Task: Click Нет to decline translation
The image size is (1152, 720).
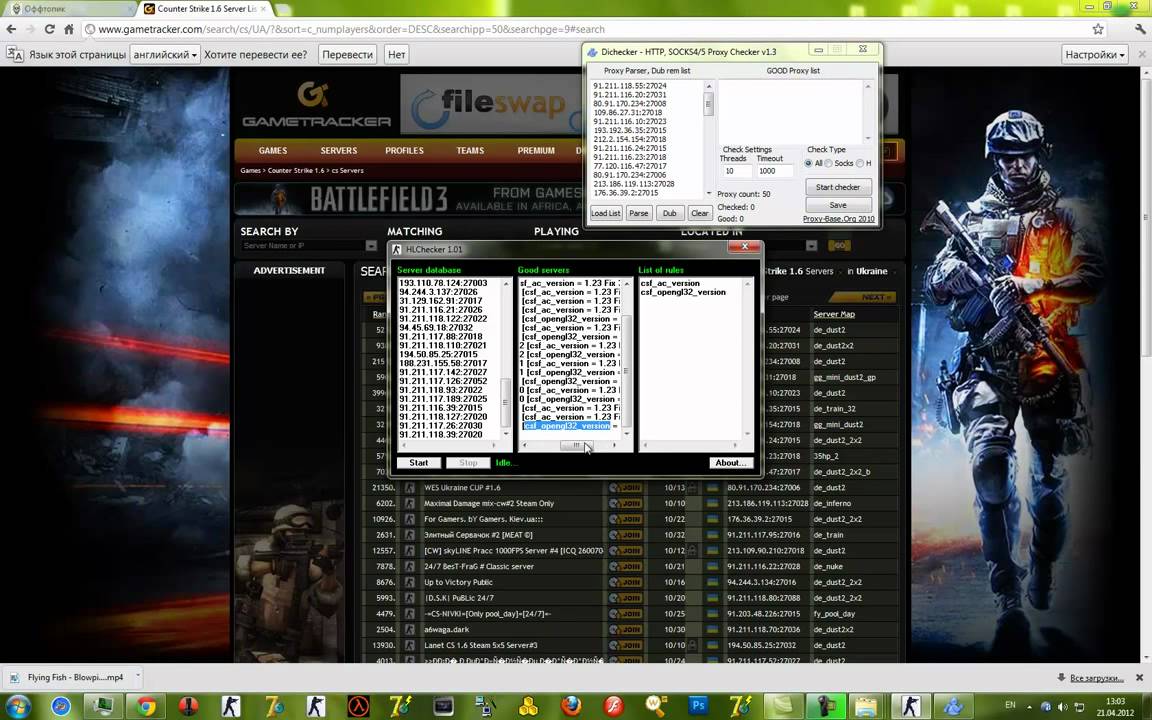Action: pos(397,54)
